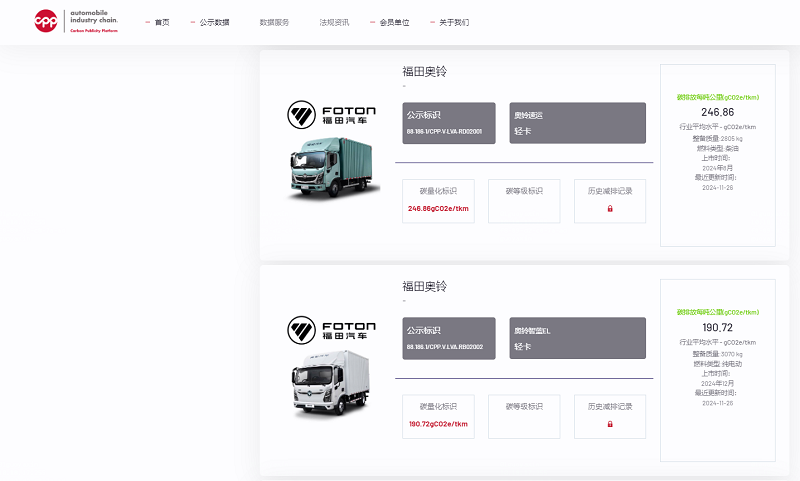Go to 首页 in the navigation bar
The image size is (800, 481).
[x=162, y=22]
